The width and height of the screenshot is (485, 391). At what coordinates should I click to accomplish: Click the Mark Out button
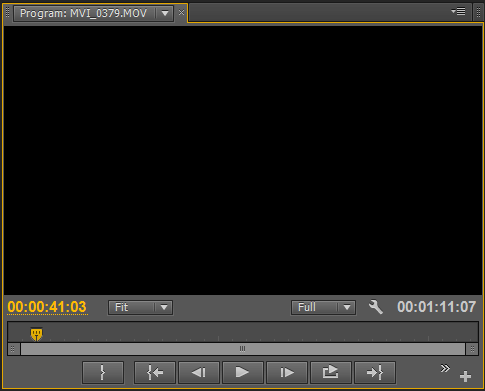(103, 372)
